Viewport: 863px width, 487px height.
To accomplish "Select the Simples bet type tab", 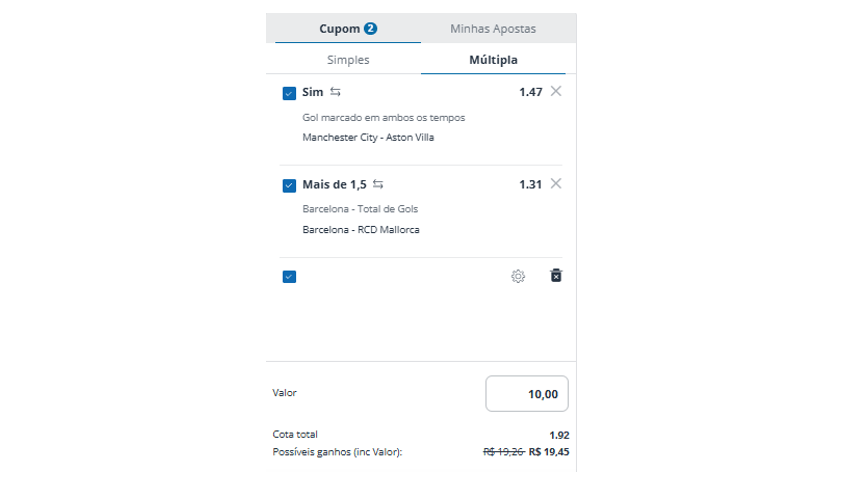I will (348, 60).
